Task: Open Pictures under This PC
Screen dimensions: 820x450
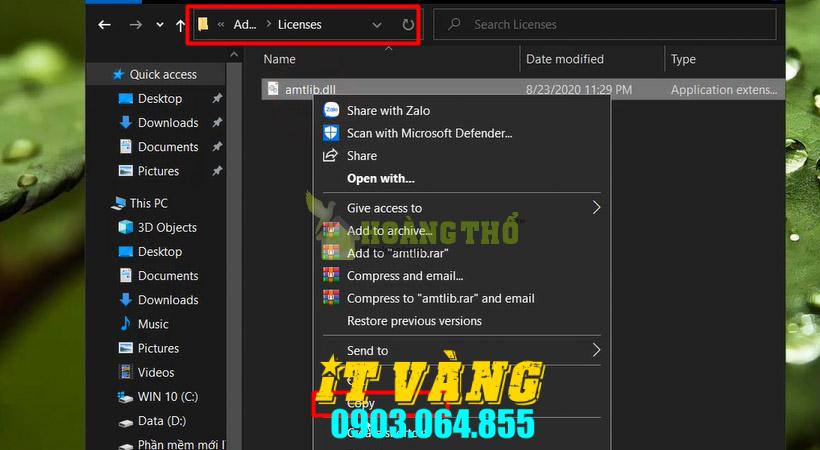Action: [x=158, y=348]
